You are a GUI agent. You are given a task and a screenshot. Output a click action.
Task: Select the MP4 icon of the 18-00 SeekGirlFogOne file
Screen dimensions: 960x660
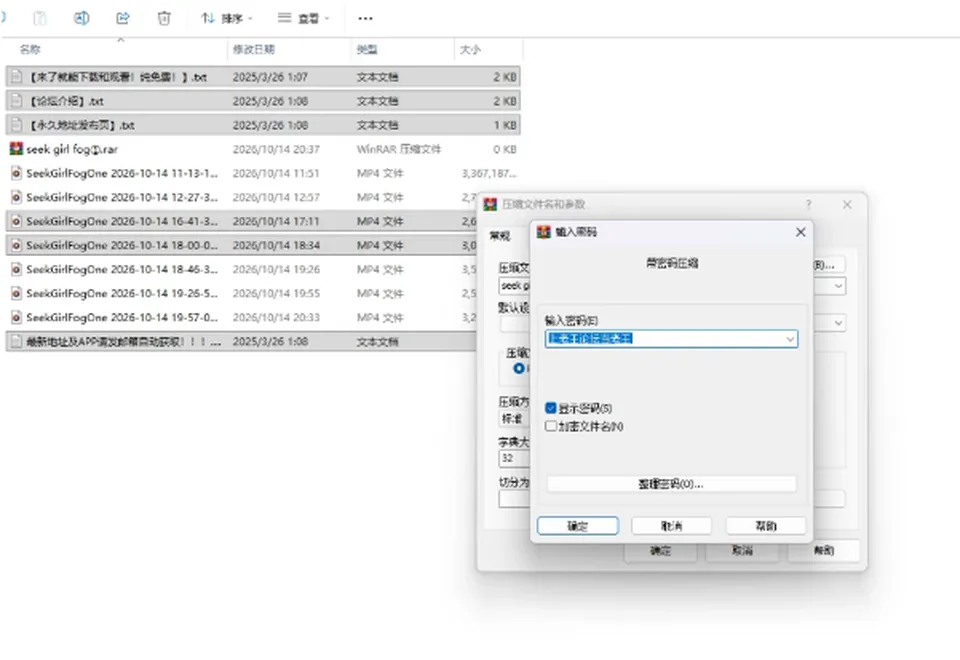click(x=17, y=245)
